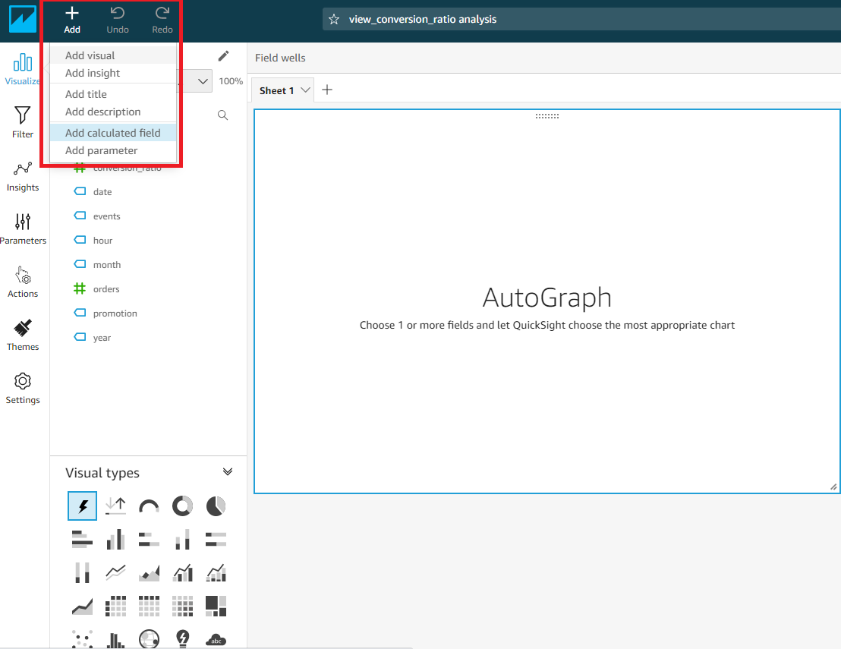The height and width of the screenshot is (649, 841).
Task: Select the Pie chart visual type
Action: coord(216,506)
